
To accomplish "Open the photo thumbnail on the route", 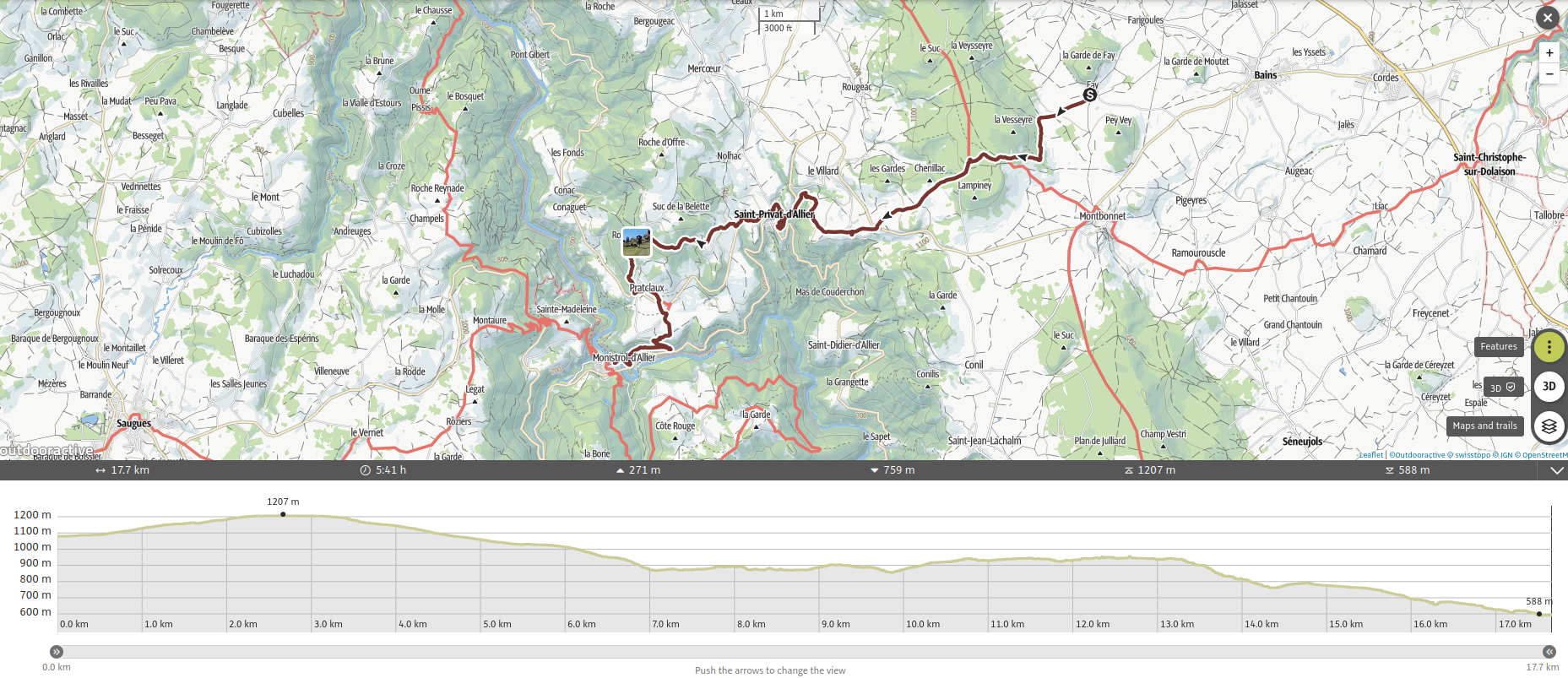I will coord(637,242).
